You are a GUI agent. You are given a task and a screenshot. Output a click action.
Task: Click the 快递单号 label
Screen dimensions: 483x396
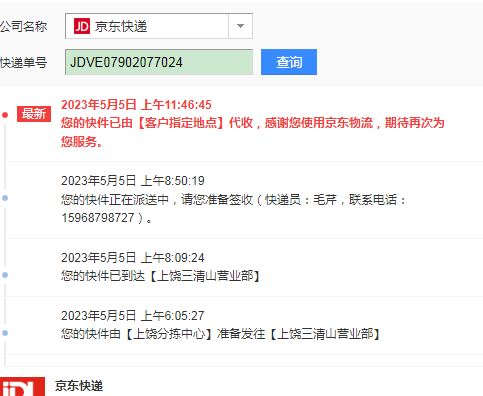[23, 62]
